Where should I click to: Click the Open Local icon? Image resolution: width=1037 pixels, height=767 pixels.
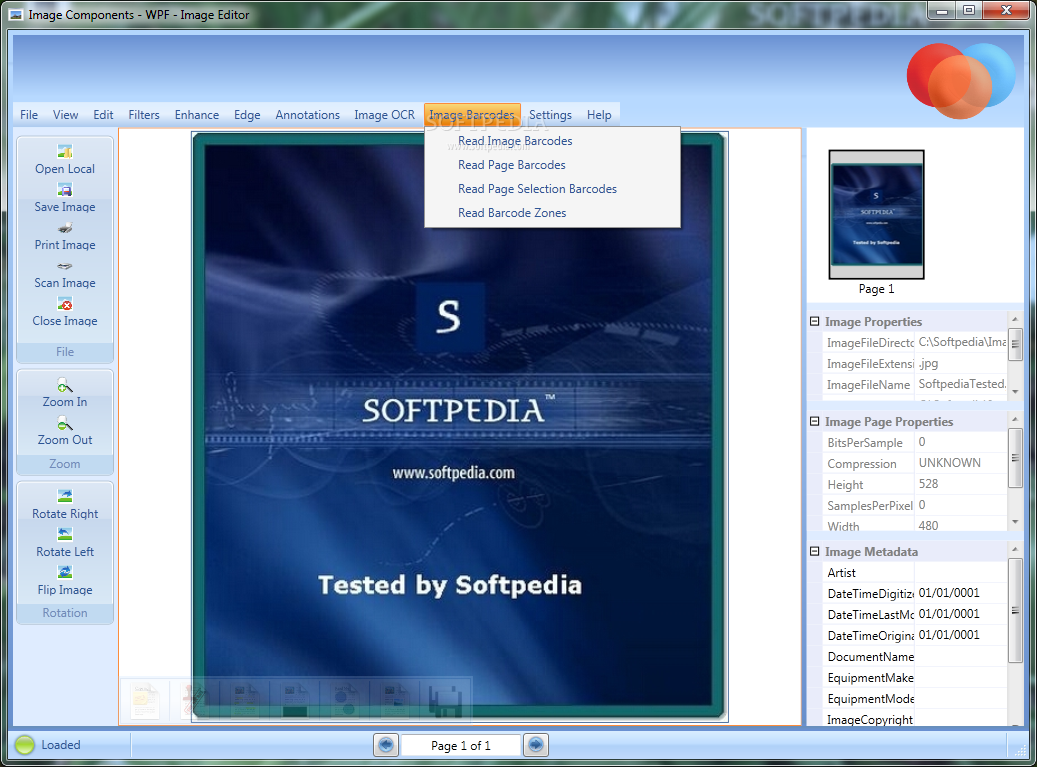pos(65,151)
